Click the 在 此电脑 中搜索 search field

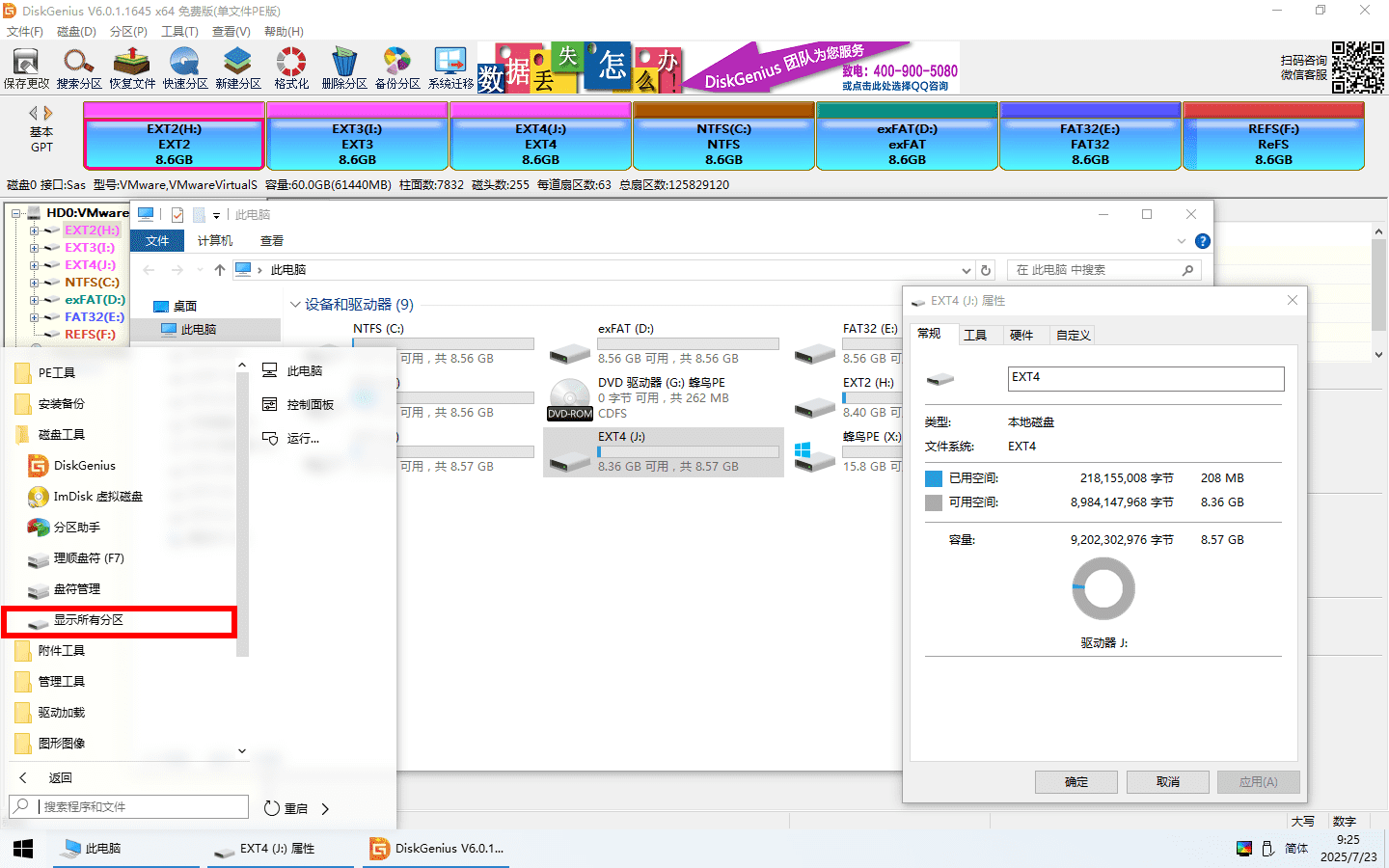(x=1103, y=270)
